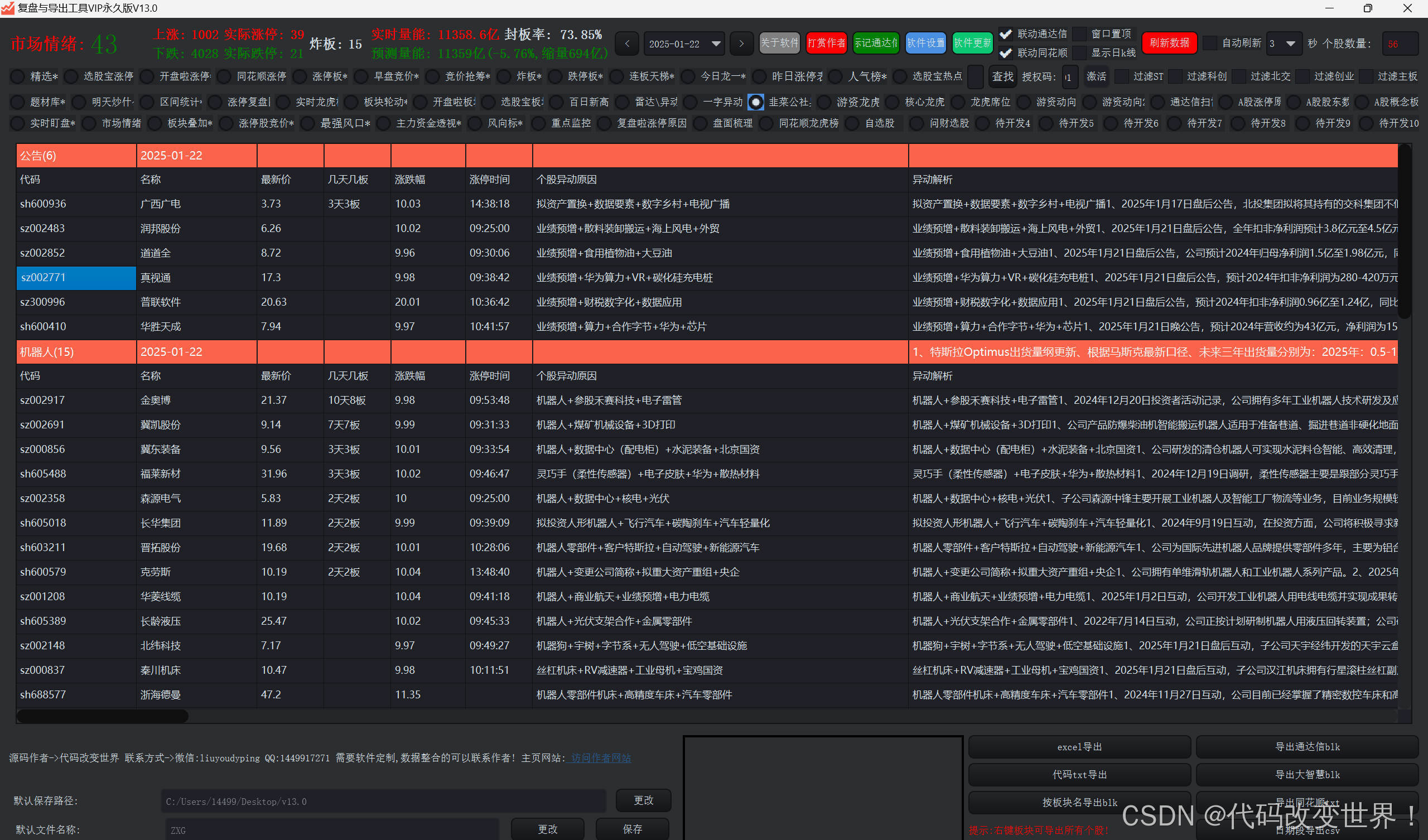Click the red 打赏作者 button
Screen dimensions: 1428x840
coord(826,43)
